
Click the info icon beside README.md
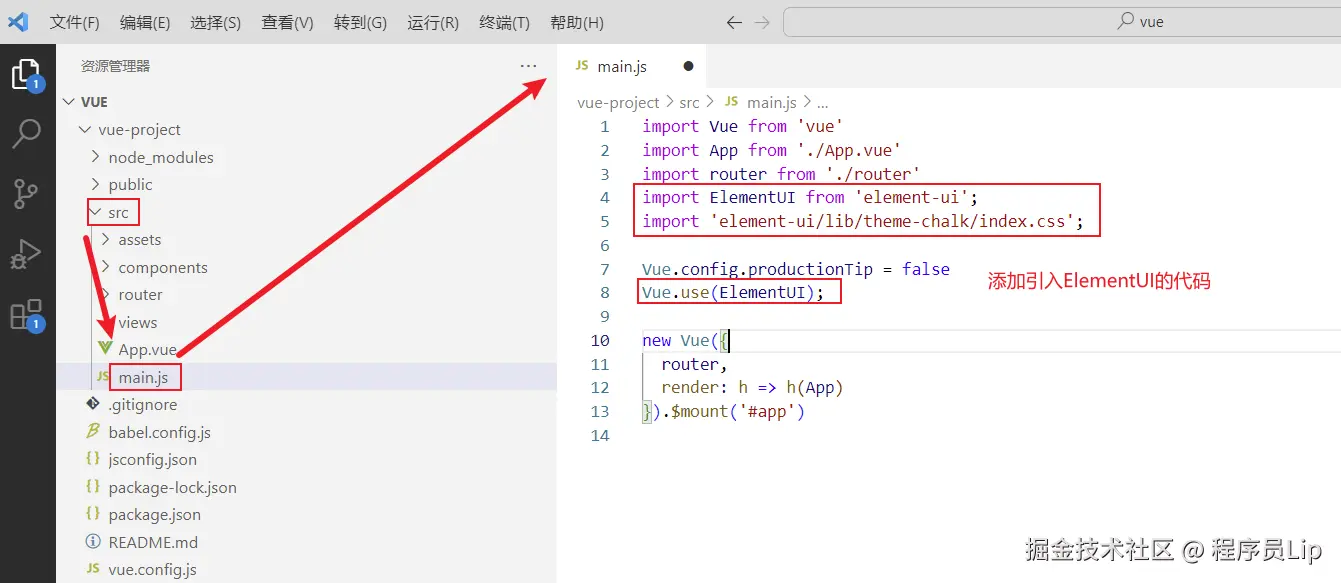[93, 542]
